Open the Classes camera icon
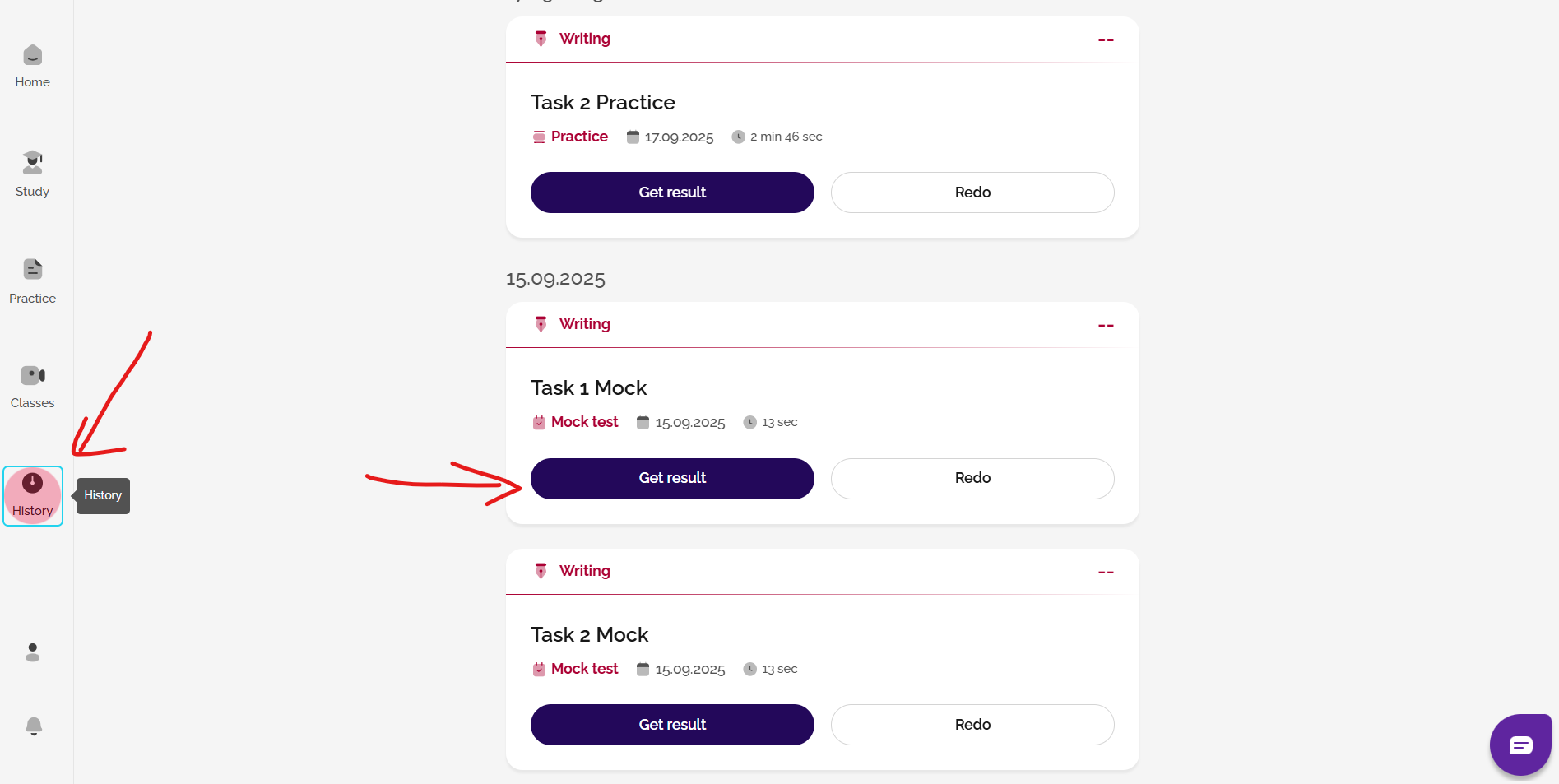 (x=33, y=376)
